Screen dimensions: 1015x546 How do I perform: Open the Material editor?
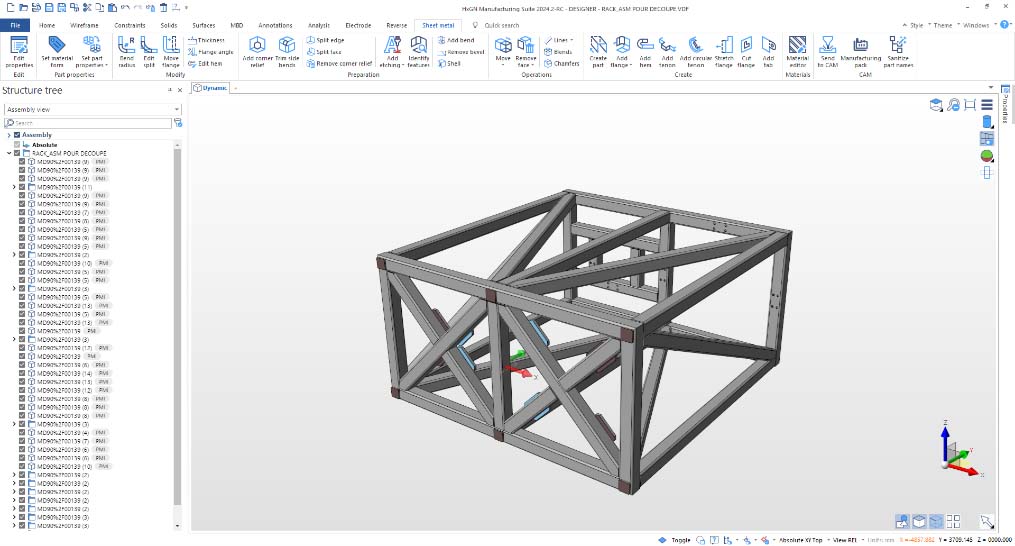pyautogui.click(x=798, y=52)
